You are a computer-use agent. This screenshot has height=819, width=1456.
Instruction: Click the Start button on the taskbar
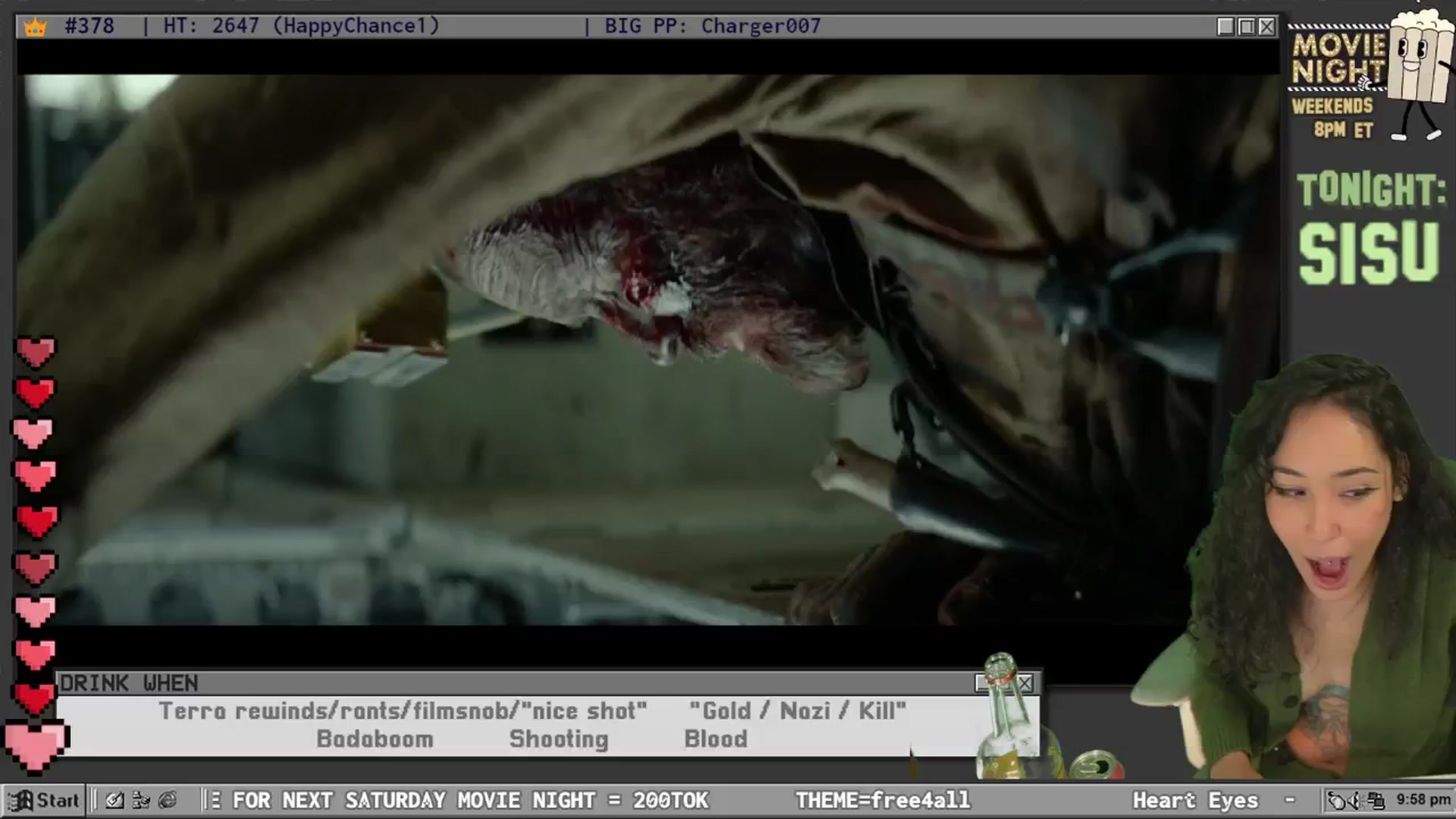pos(43,800)
